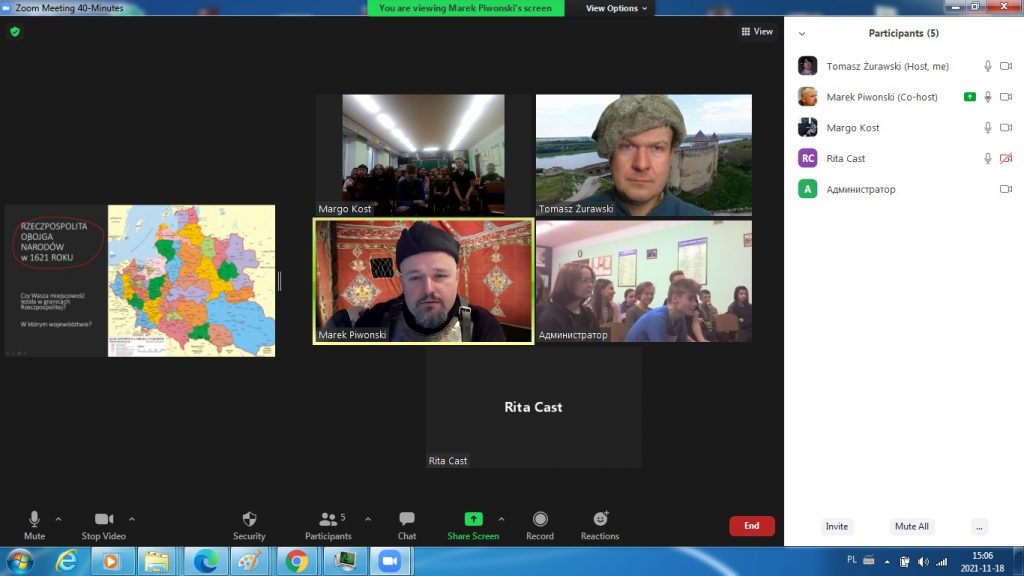This screenshot has width=1024, height=576.
Task: Expand audio options arrow beside Mute
Action: (x=58, y=519)
